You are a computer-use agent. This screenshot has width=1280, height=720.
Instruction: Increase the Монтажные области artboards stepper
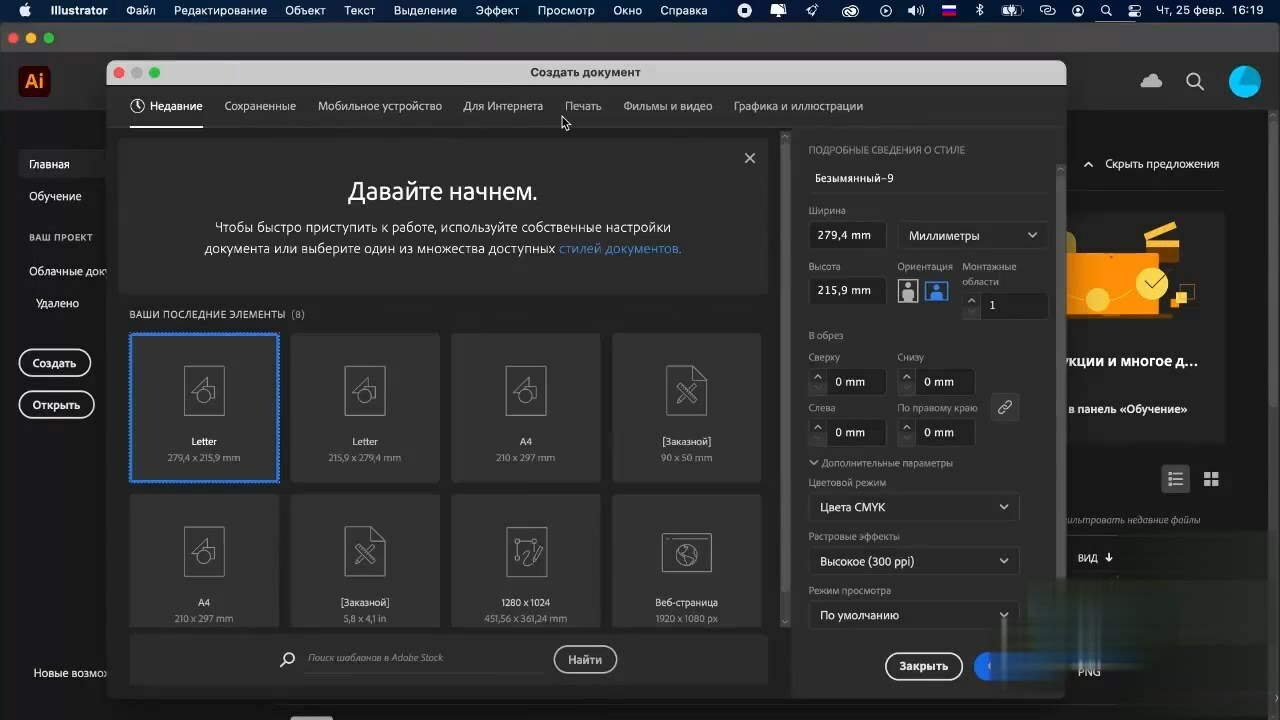[971, 300]
